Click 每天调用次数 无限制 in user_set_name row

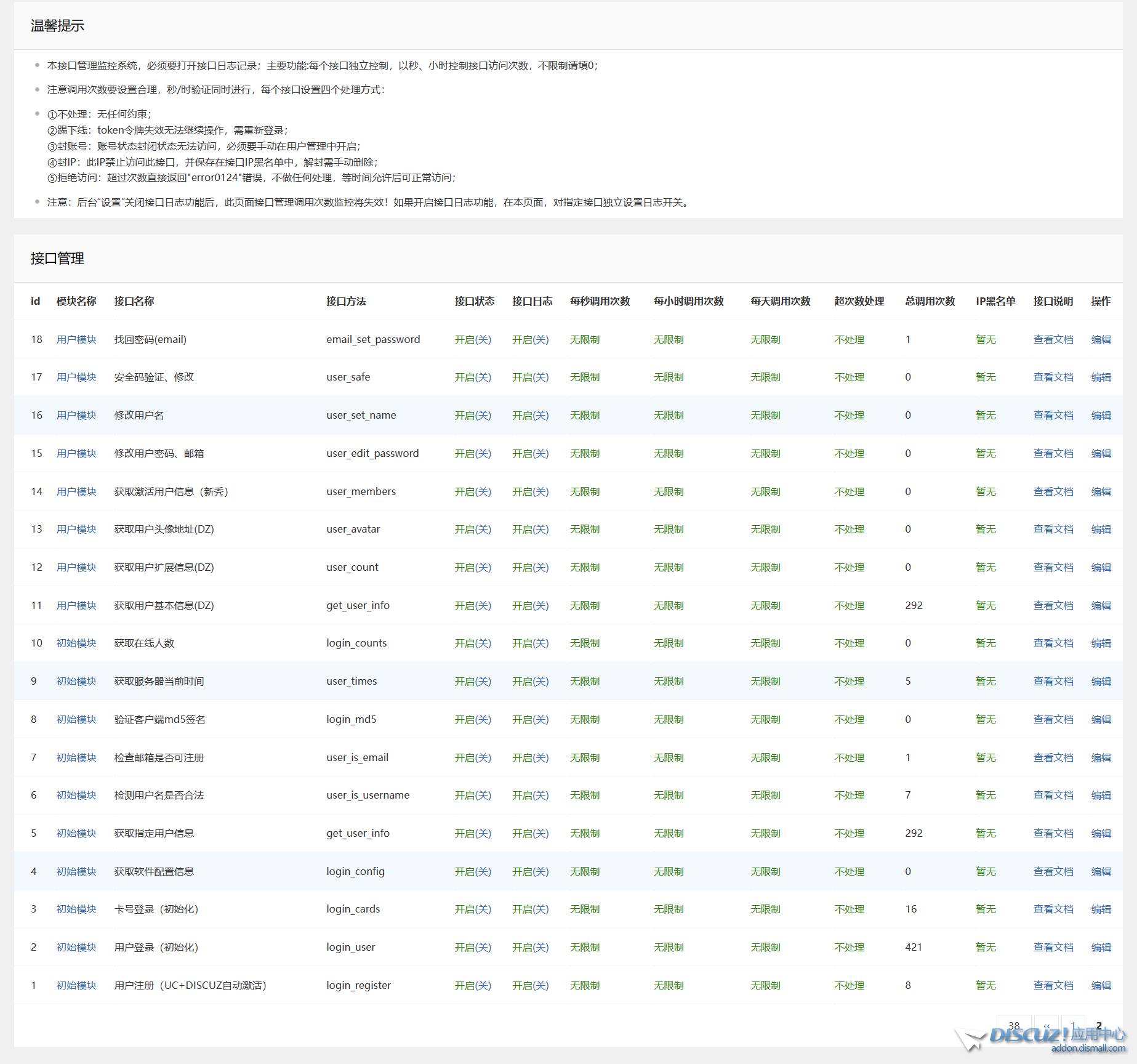(x=765, y=415)
